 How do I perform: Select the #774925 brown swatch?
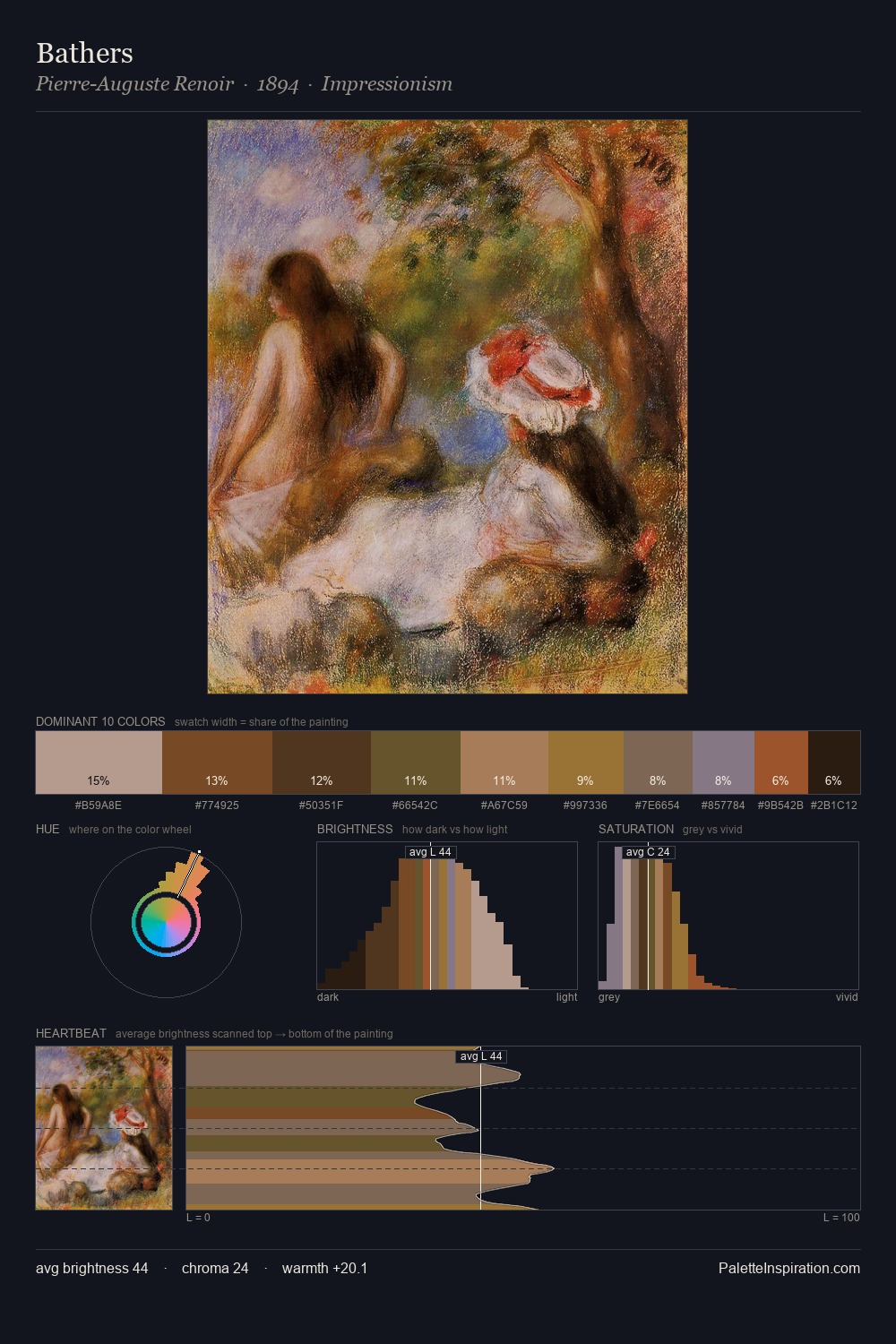[x=217, y=762]
